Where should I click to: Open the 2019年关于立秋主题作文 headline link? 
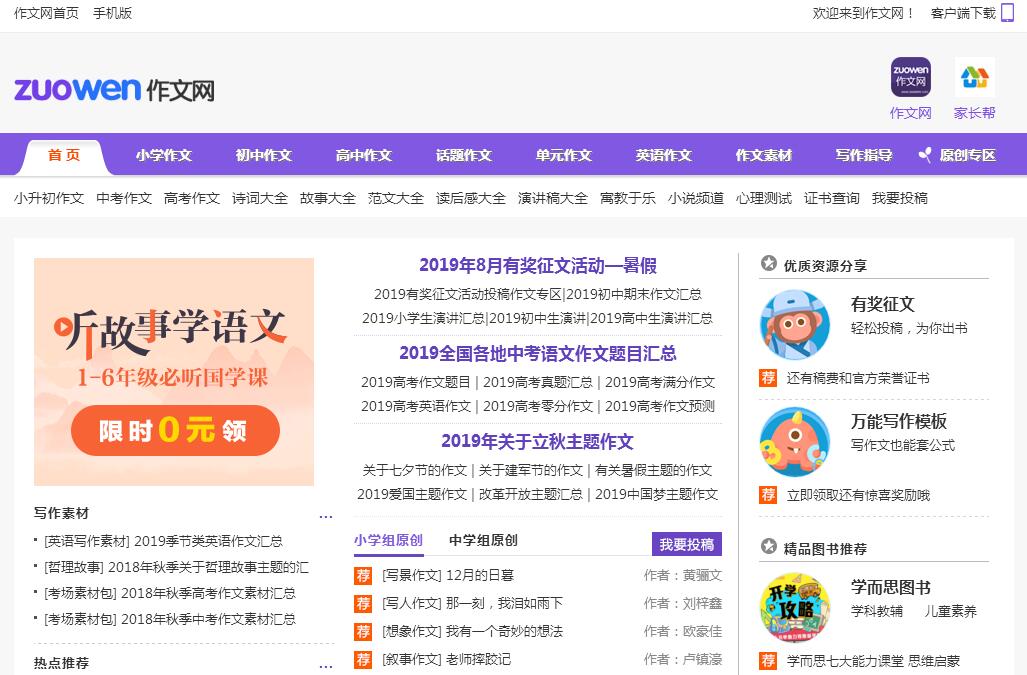pos(537,441)
